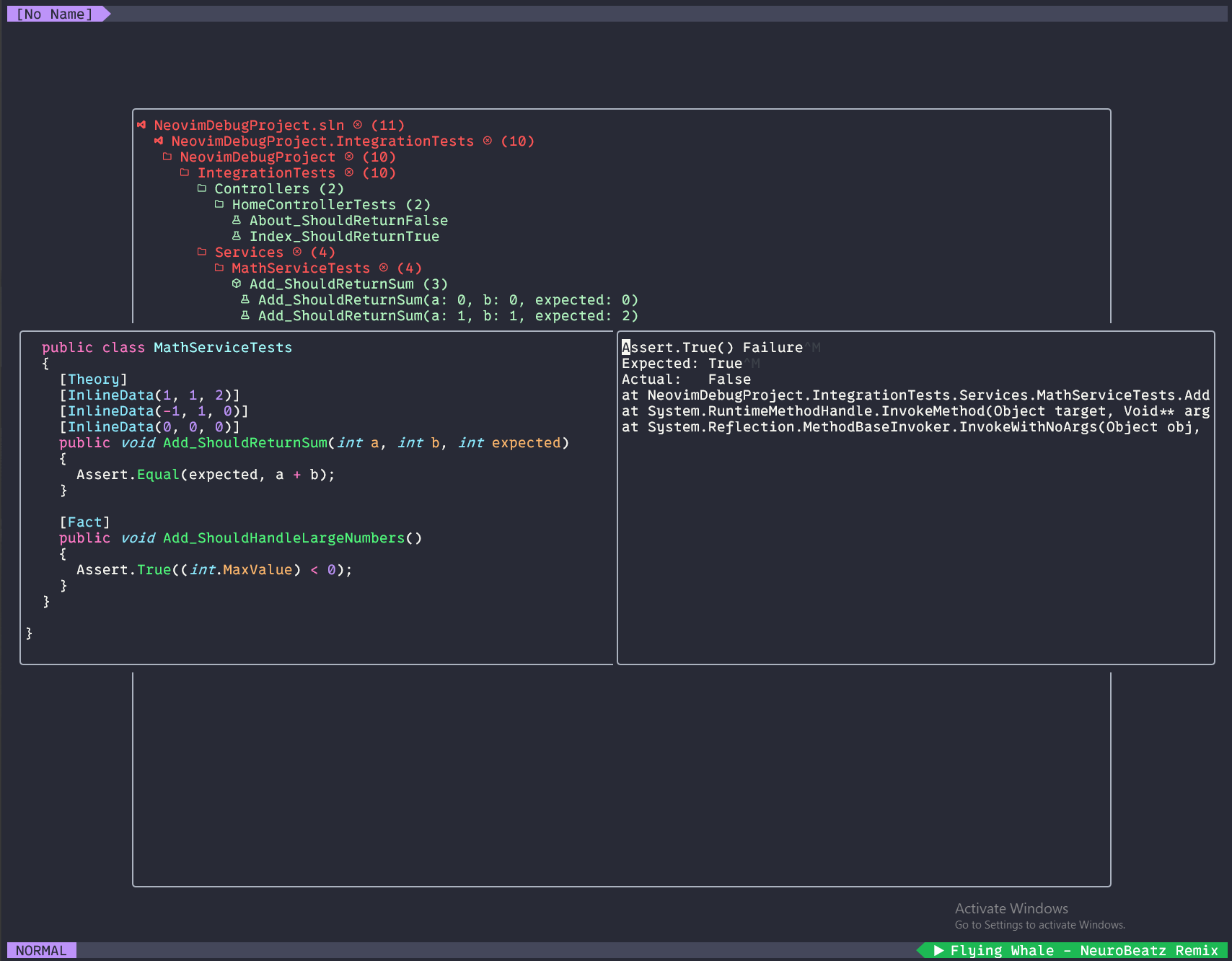Image resolution: width=1232 pixels, height=961 pixels.
Task: Click the play icon in the music widget
Action: tap(940, 950)
